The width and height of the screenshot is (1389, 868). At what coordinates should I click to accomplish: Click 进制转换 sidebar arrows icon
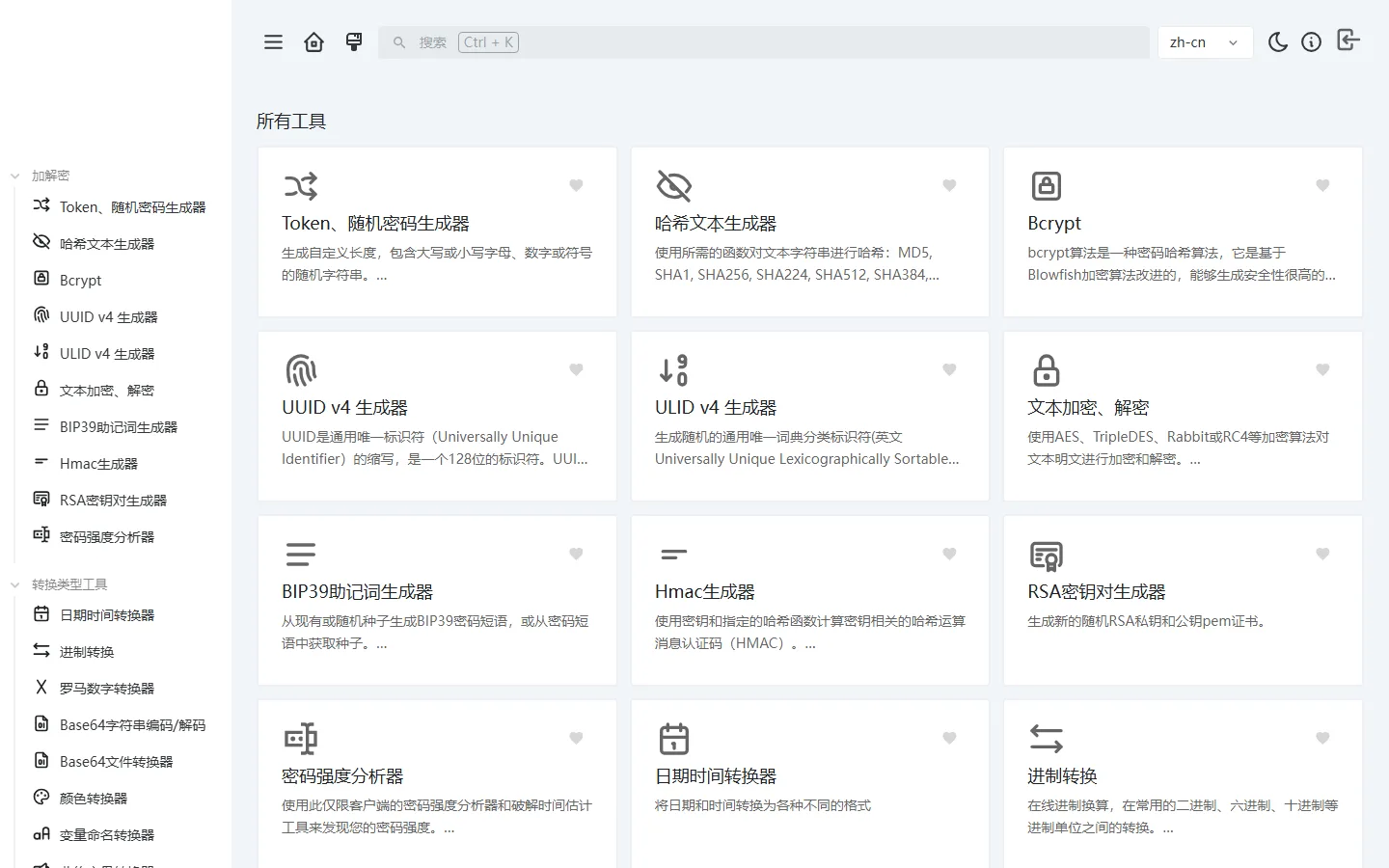pyautogui.click(x=41, y=650)
